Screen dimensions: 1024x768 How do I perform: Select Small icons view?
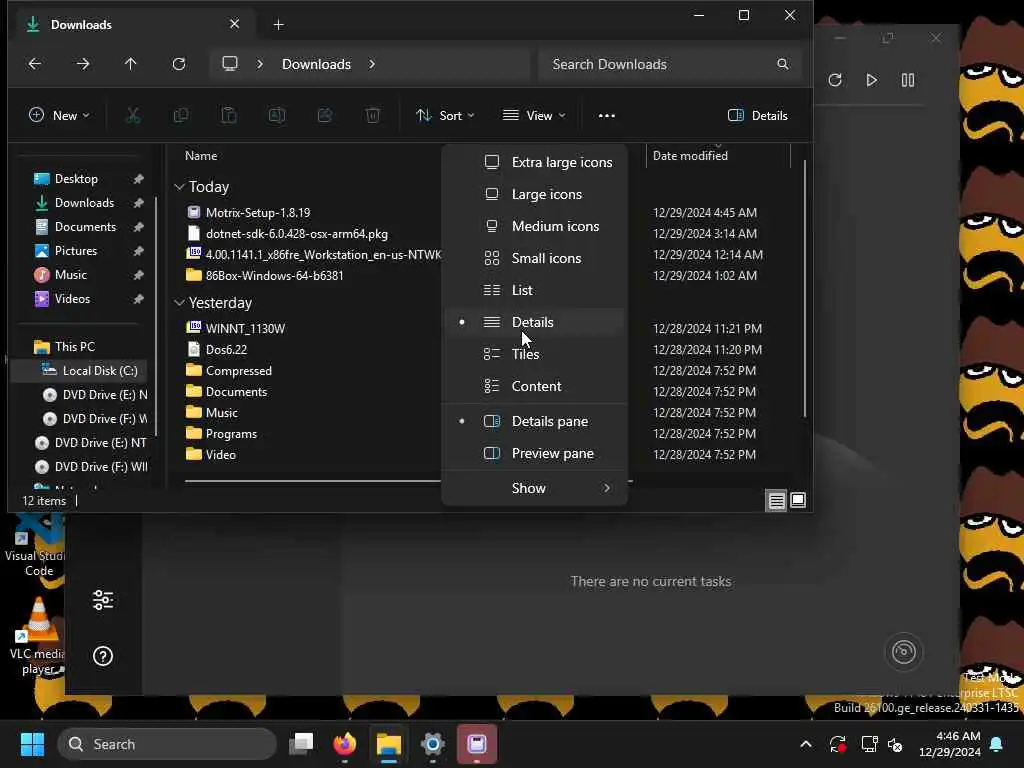(x=534, y=258)
